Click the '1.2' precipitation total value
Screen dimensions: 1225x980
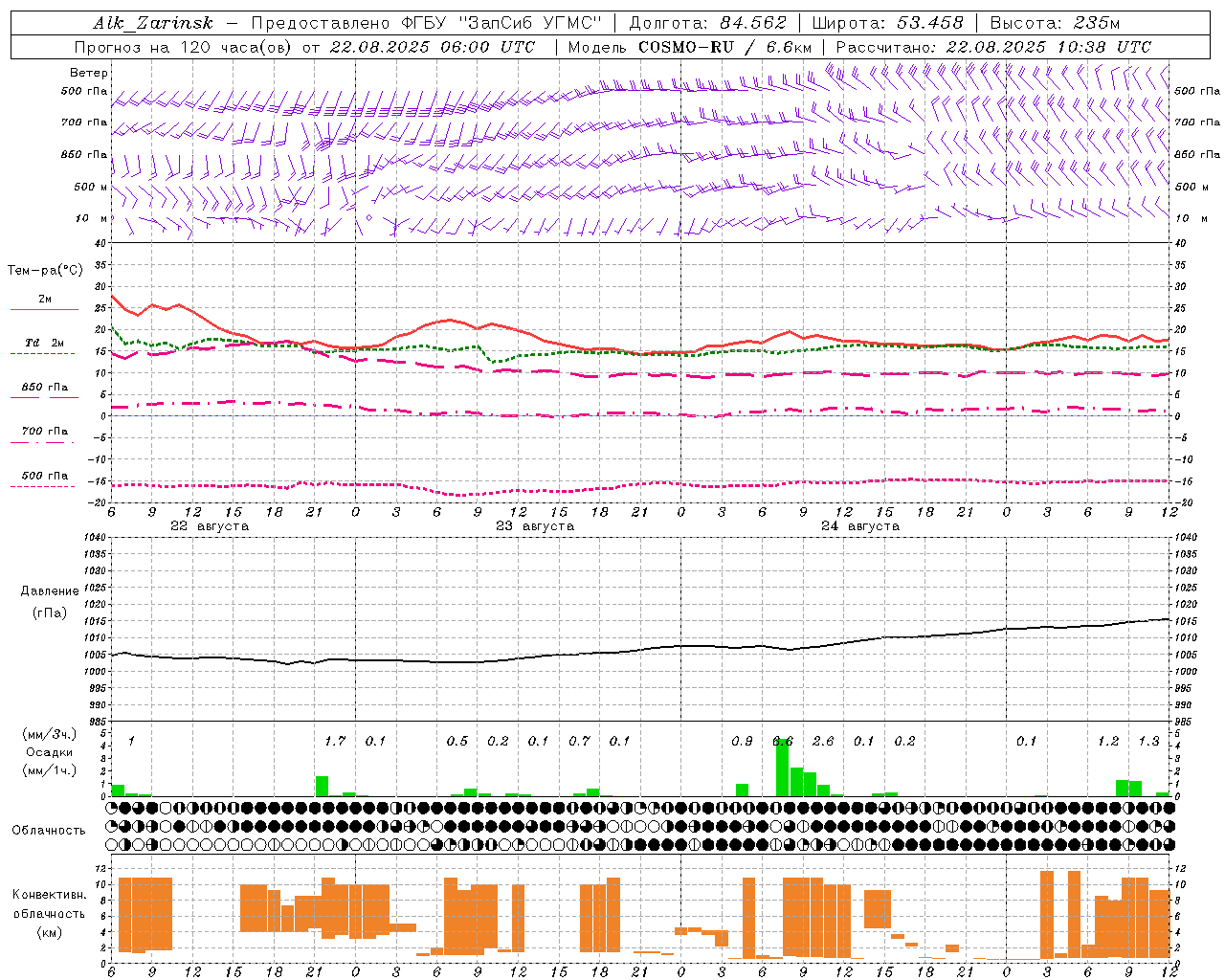coord(1108,742)
